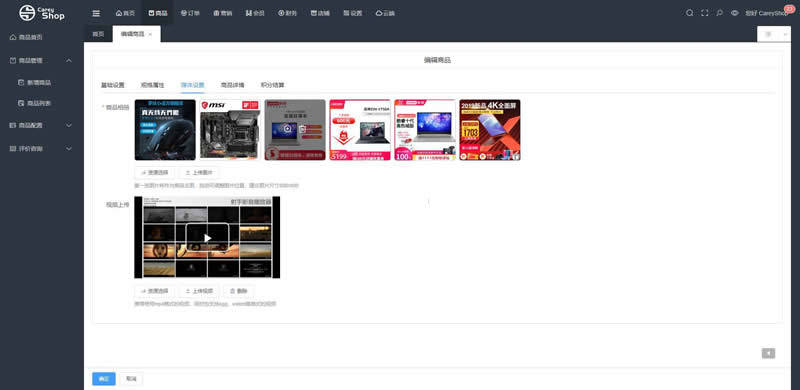800x390 pixels.
Task: Click 资源选择 button under the video
Action: tap(155, 291)
